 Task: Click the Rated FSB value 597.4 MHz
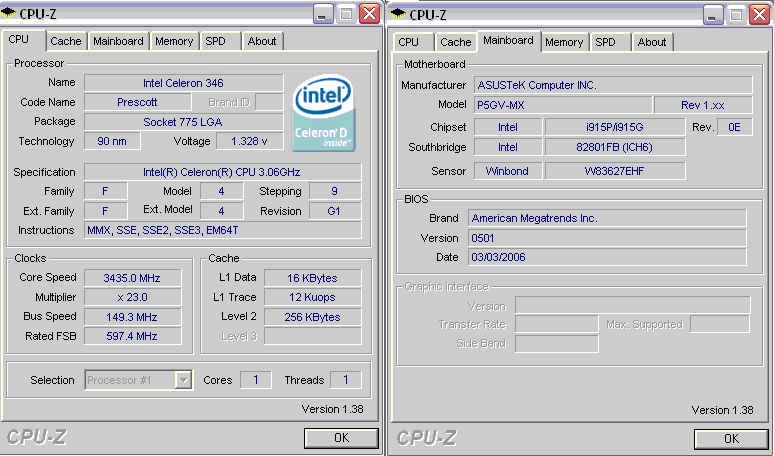point(133,336)
